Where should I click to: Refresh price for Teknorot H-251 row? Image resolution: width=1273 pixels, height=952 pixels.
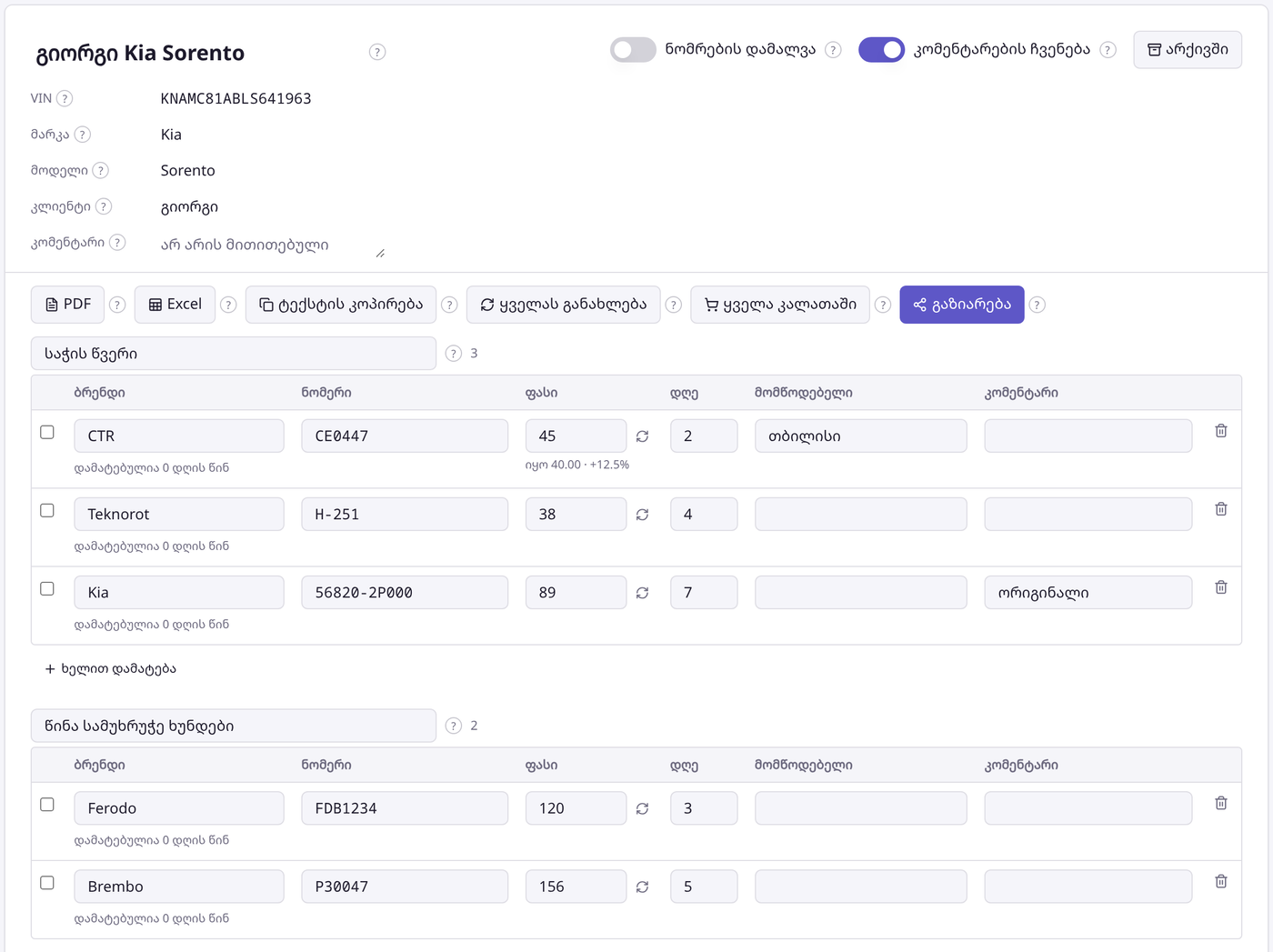point(642,515)
